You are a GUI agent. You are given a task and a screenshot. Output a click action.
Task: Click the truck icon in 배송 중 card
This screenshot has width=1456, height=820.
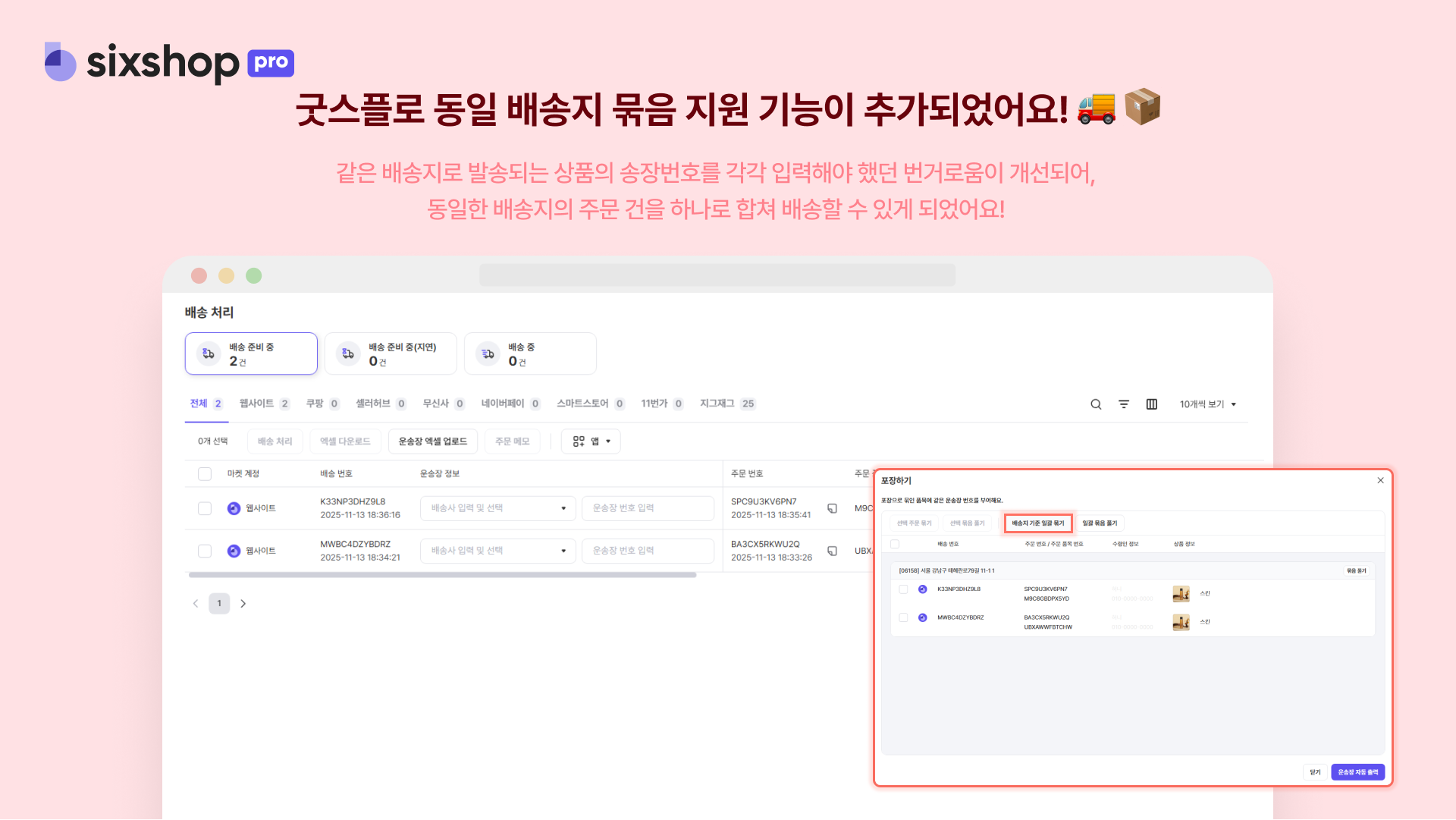(488, 353)
